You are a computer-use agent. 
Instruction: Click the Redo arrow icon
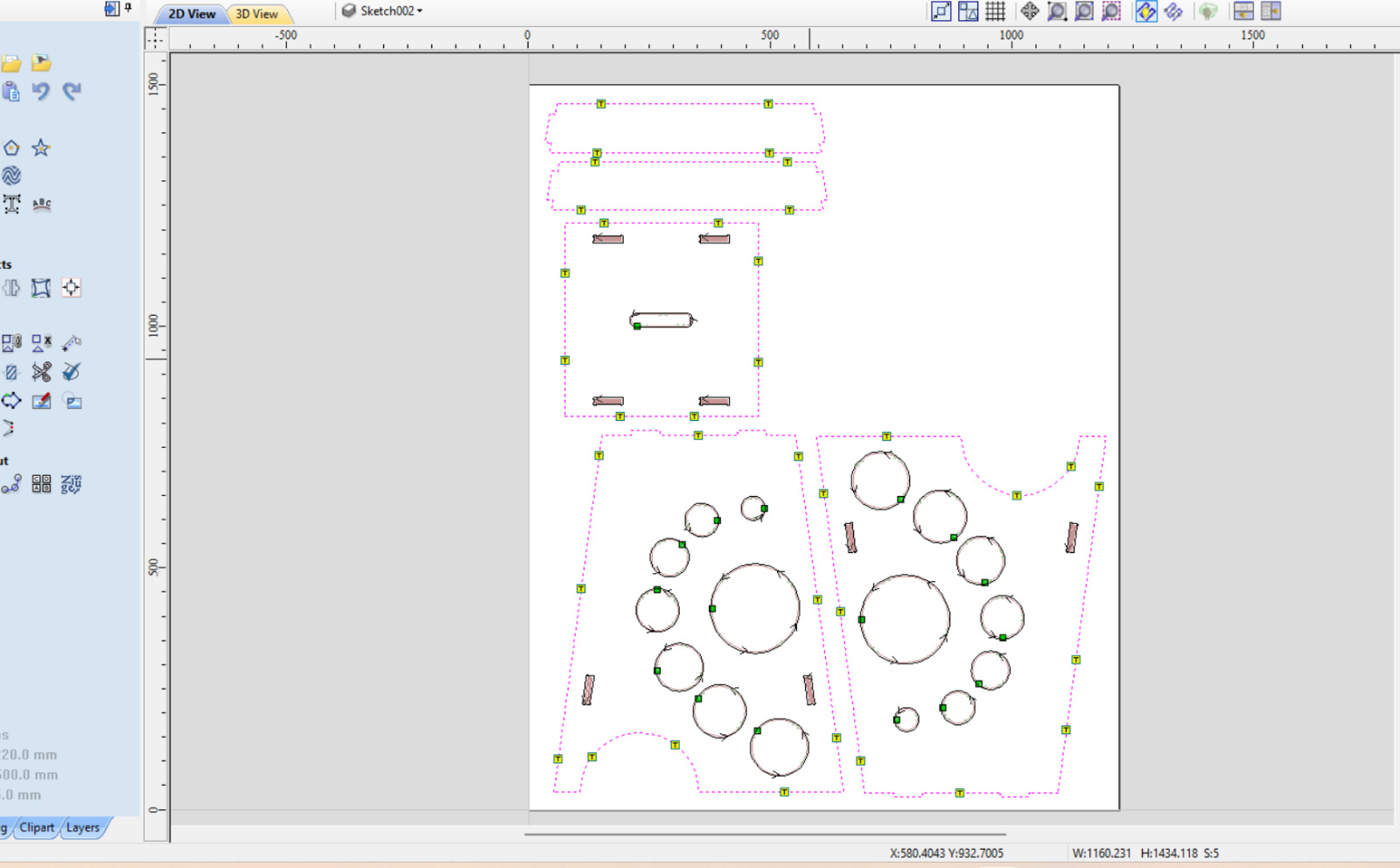tap(70, 91)
